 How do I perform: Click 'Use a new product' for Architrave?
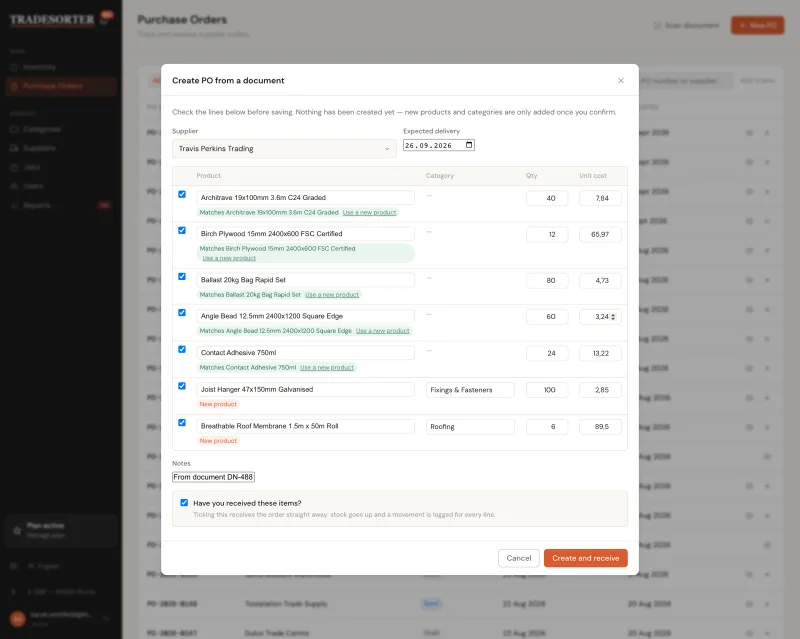coord(369,212)
